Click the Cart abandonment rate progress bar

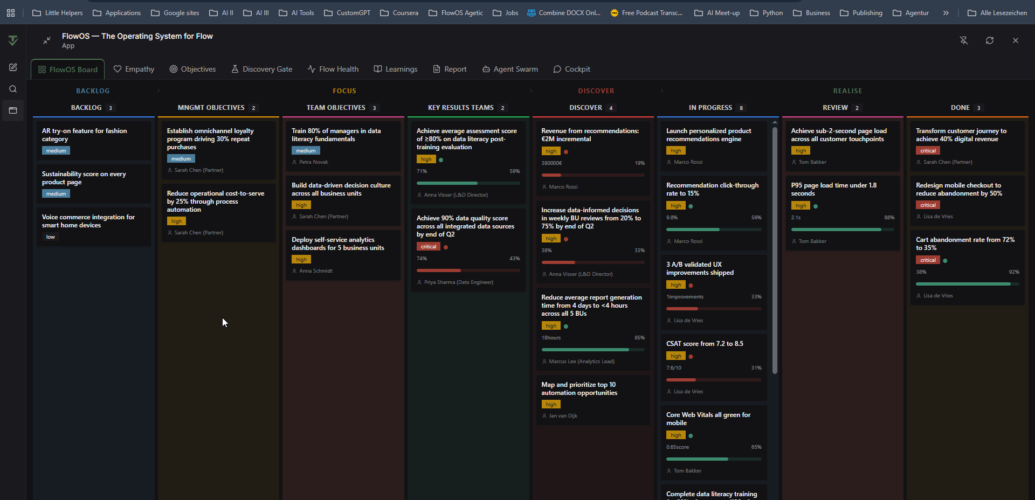point(963,284)
